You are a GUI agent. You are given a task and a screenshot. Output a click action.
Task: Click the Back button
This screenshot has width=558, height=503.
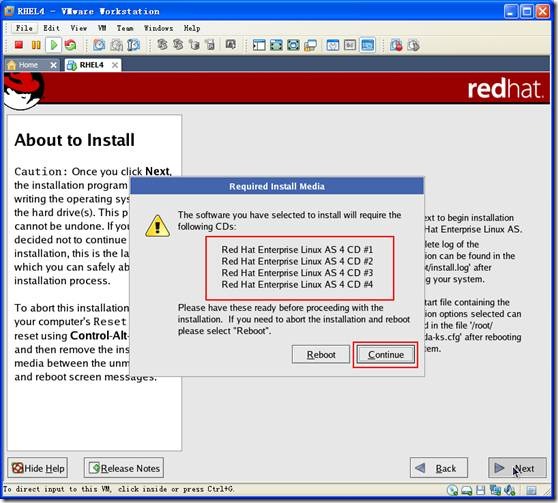(x=439, y=468)
